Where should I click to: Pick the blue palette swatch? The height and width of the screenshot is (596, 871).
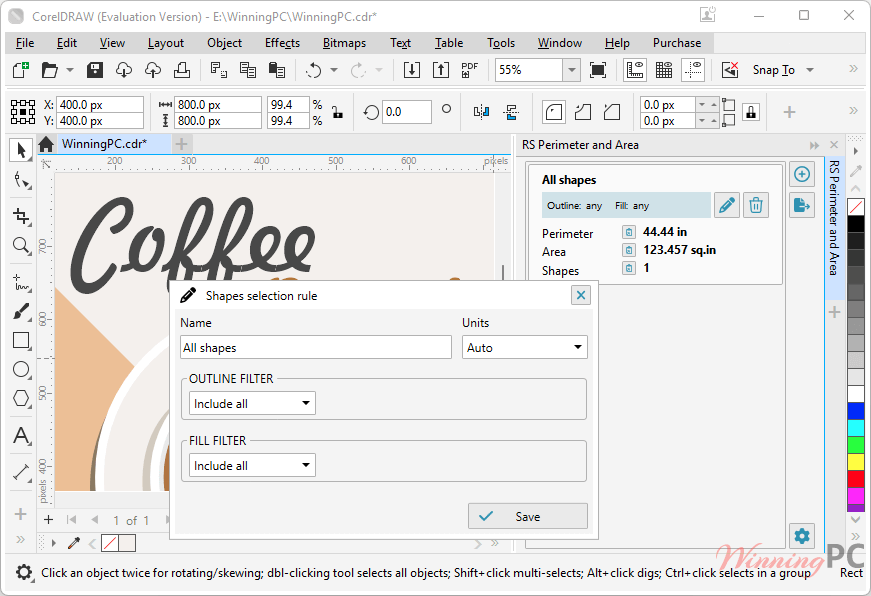[856, 411]
